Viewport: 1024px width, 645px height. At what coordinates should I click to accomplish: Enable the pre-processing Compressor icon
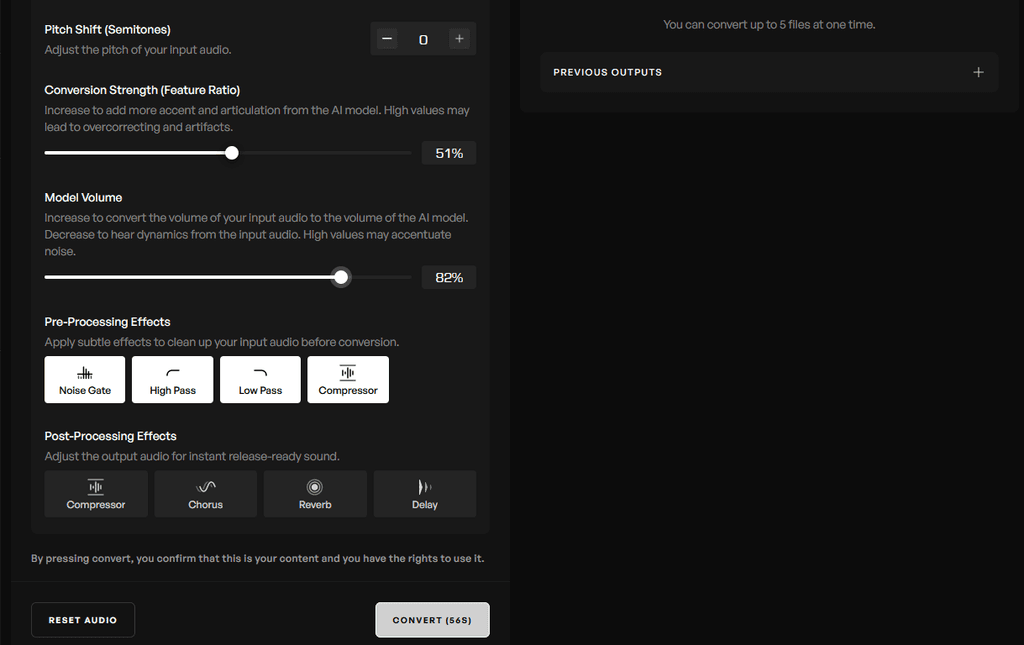coord(348,379)
